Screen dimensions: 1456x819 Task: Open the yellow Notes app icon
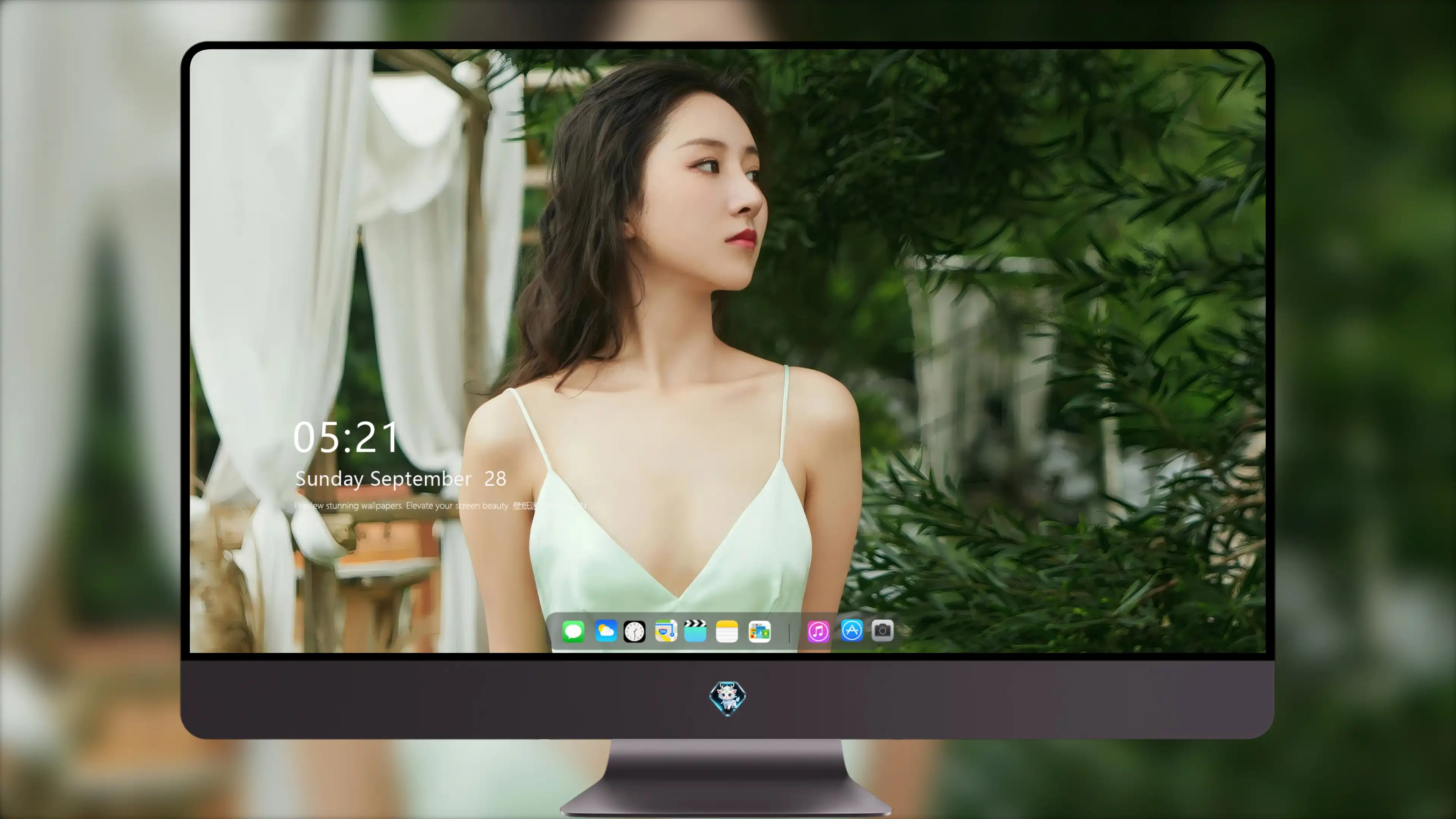(727, 631)
